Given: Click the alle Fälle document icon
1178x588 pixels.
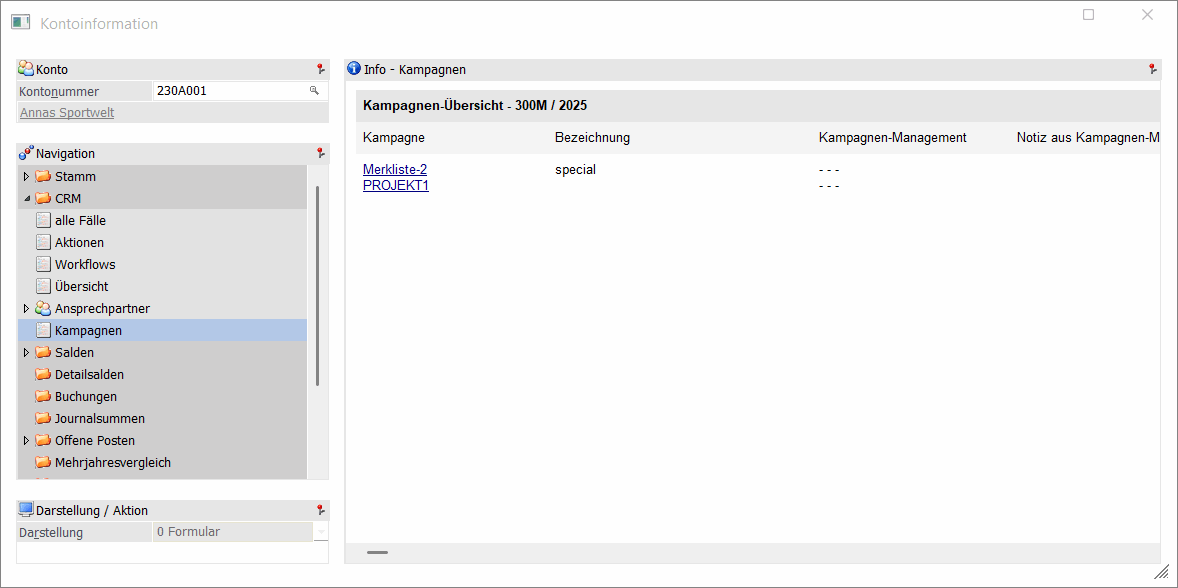Looking at the screenshot, I should [43, 220].
